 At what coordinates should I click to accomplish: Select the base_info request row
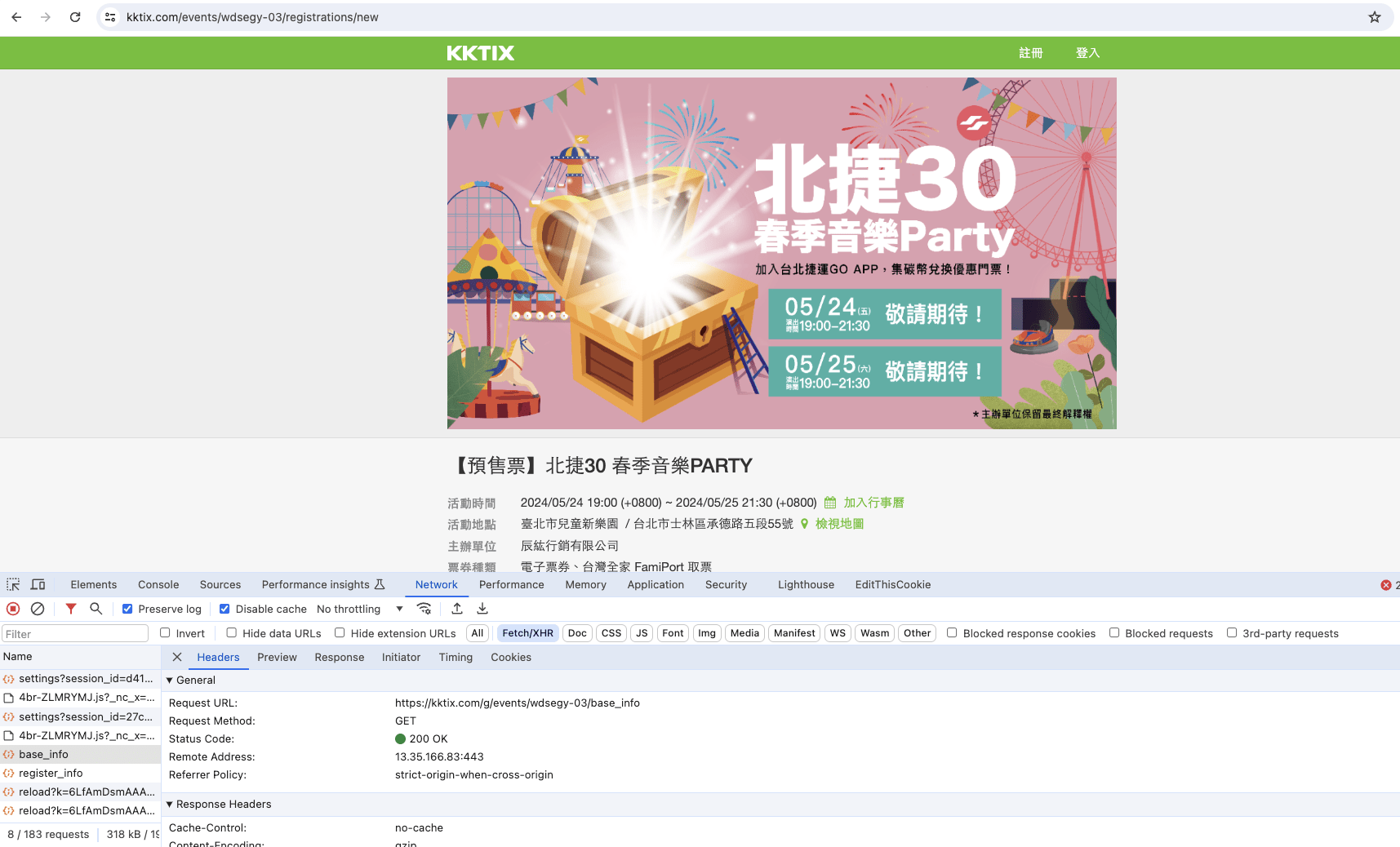coord(80,755)
